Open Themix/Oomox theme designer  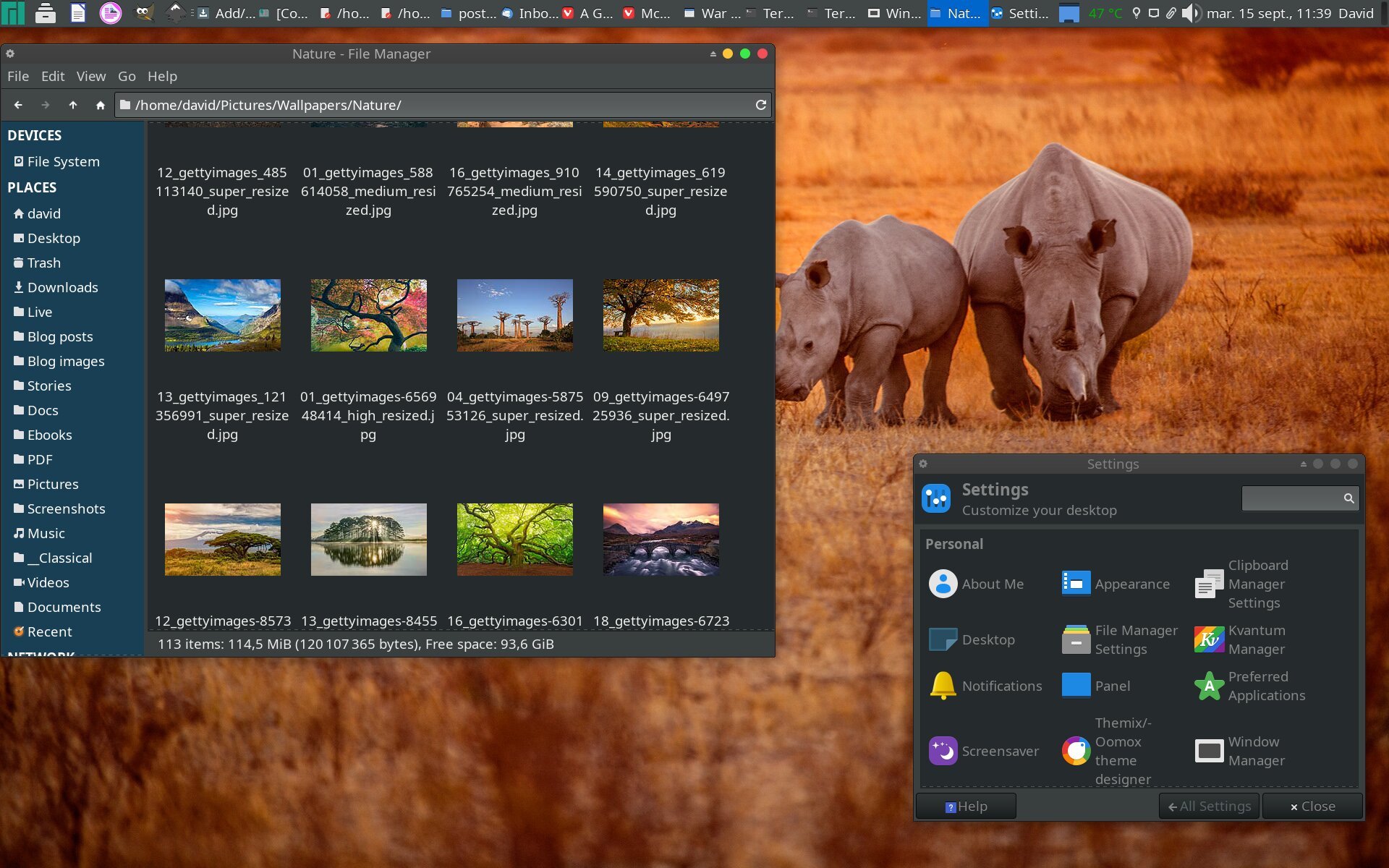pyautogui.click(x=1076, y=751)
